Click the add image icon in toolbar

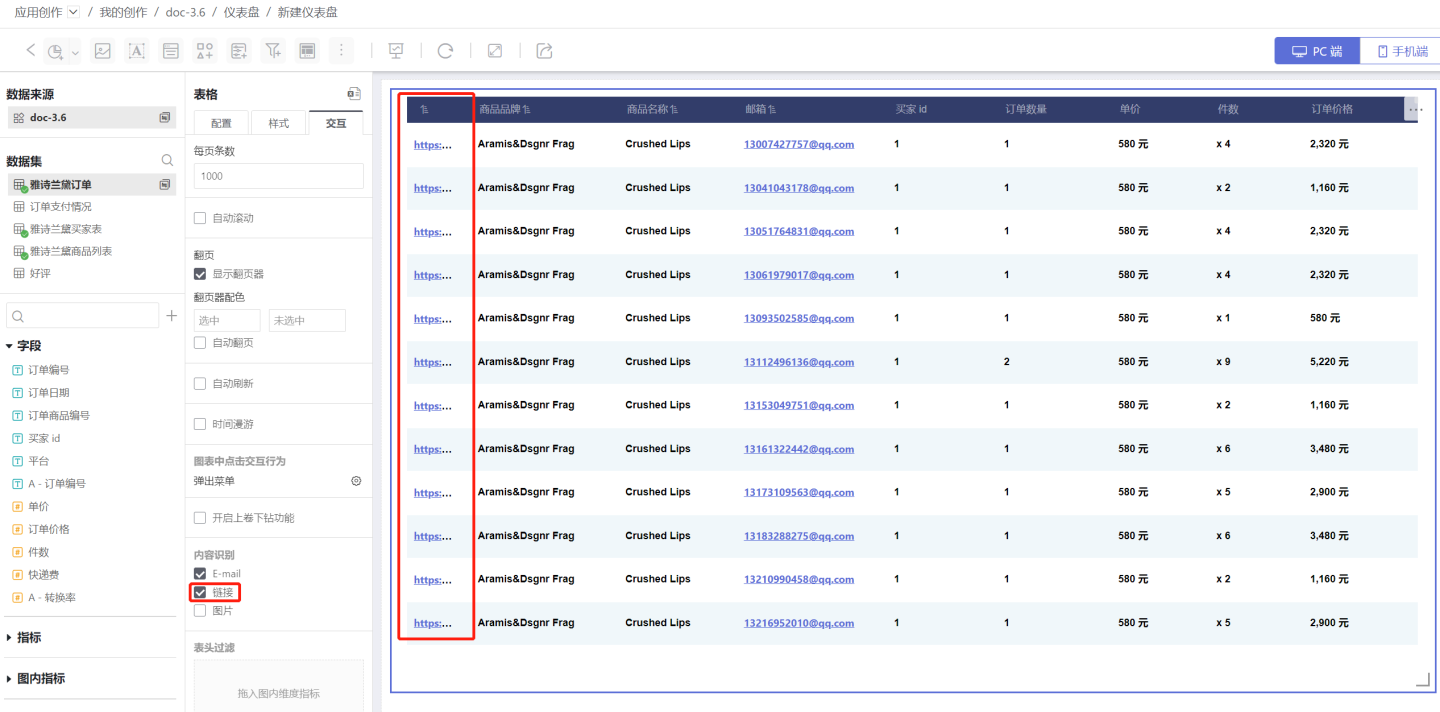[102, 51]
